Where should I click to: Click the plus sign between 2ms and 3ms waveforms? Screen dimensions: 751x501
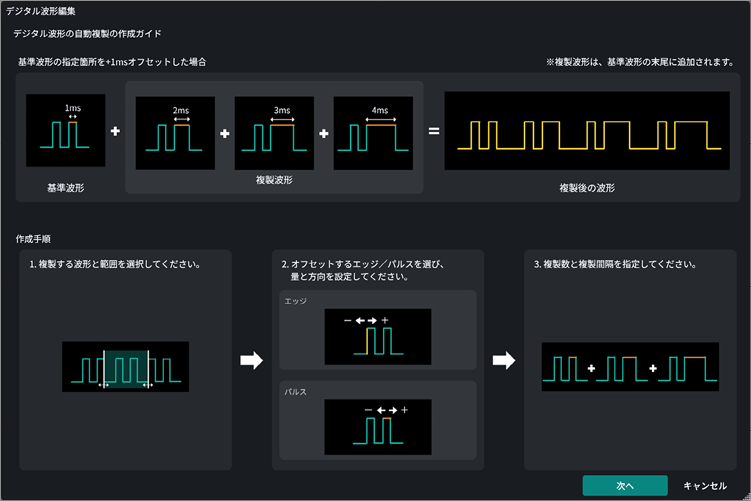[x=225, y=134]
